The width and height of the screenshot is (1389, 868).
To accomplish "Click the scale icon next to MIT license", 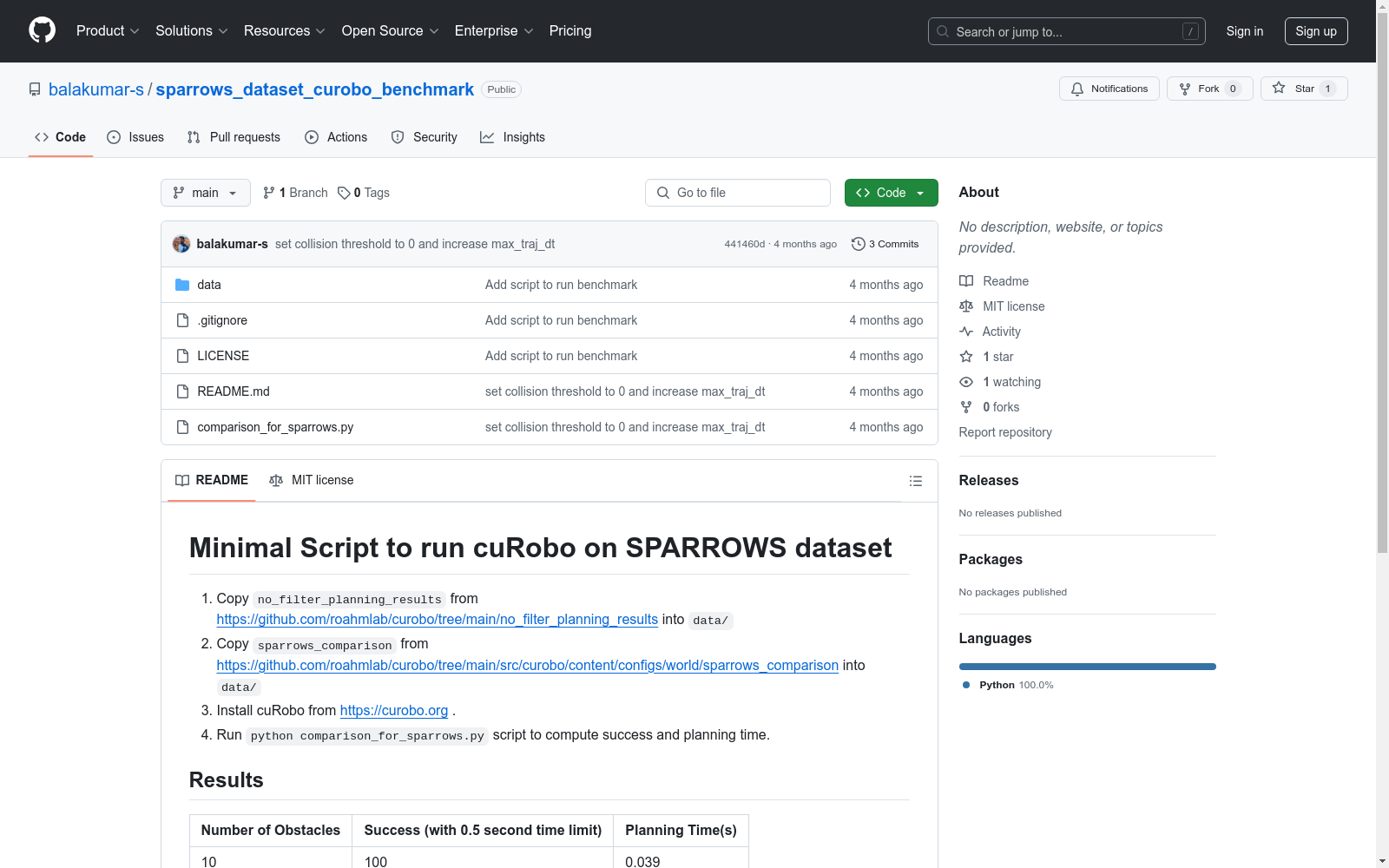I will [966, 306].
